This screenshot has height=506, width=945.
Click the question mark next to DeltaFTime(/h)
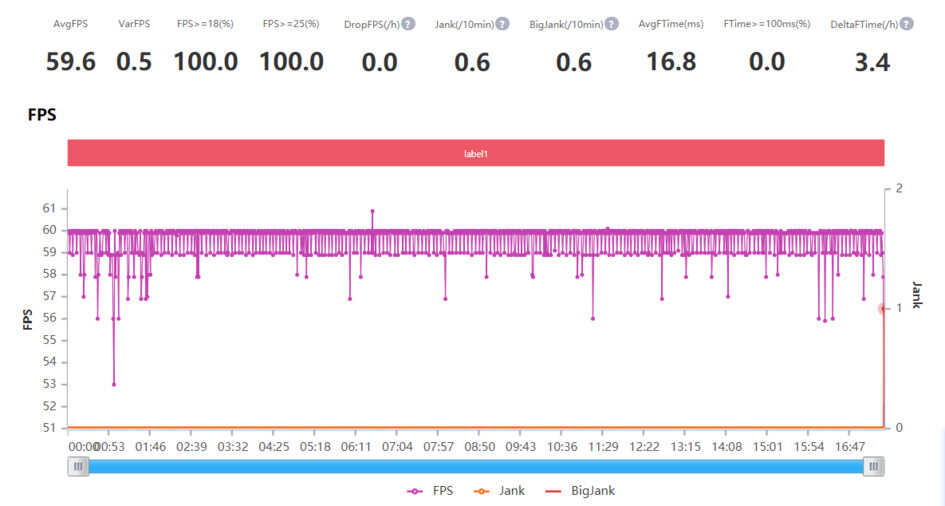click(x=906, y=23)
